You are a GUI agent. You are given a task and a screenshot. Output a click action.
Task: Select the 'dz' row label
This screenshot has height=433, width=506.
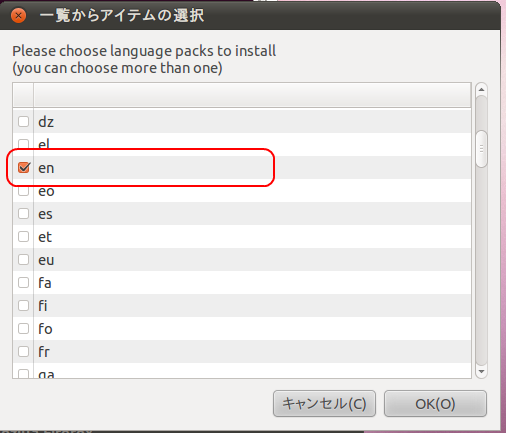46,122
